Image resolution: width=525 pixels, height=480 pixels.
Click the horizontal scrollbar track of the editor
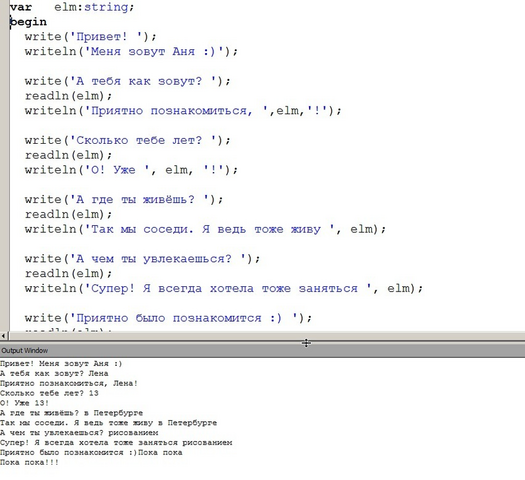(x=266, y=335)
